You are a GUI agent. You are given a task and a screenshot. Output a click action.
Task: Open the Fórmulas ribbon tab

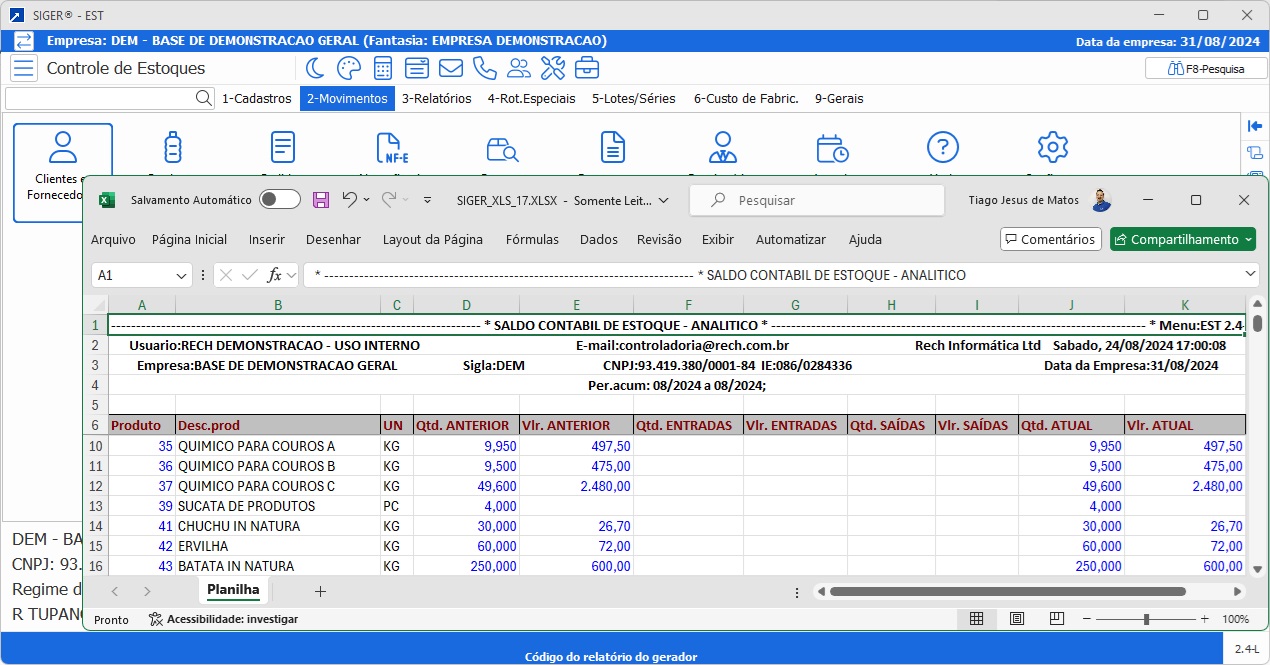tap(532, 240)
